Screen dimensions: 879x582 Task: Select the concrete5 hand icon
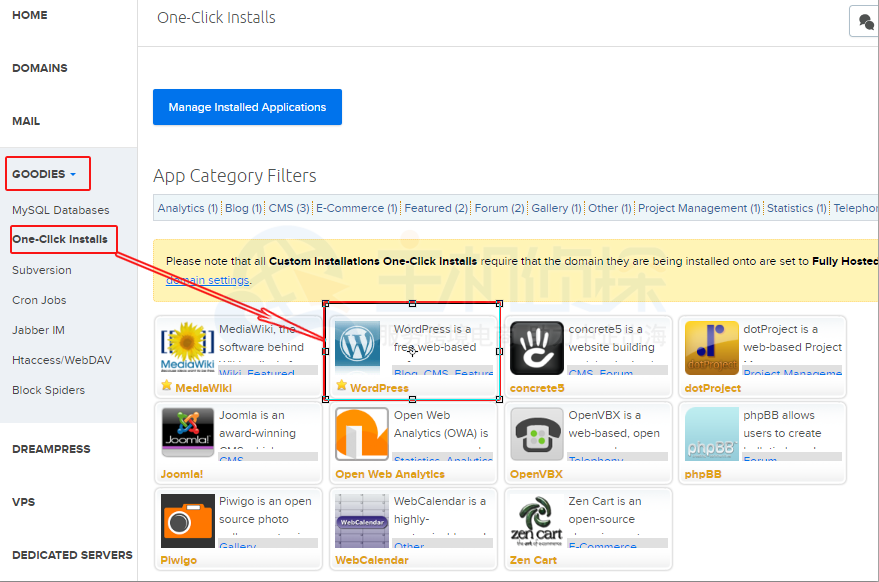tap(537, 348)
